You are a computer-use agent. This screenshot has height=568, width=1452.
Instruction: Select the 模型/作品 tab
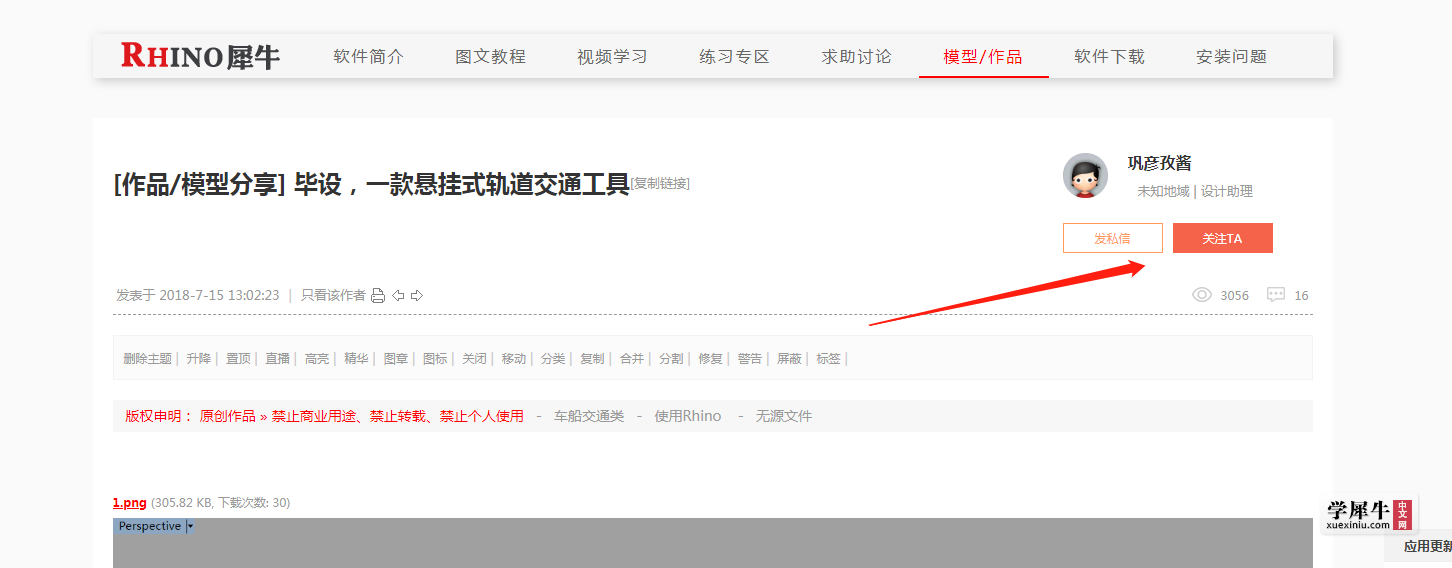pyautogui.click(x=983, y=57)
